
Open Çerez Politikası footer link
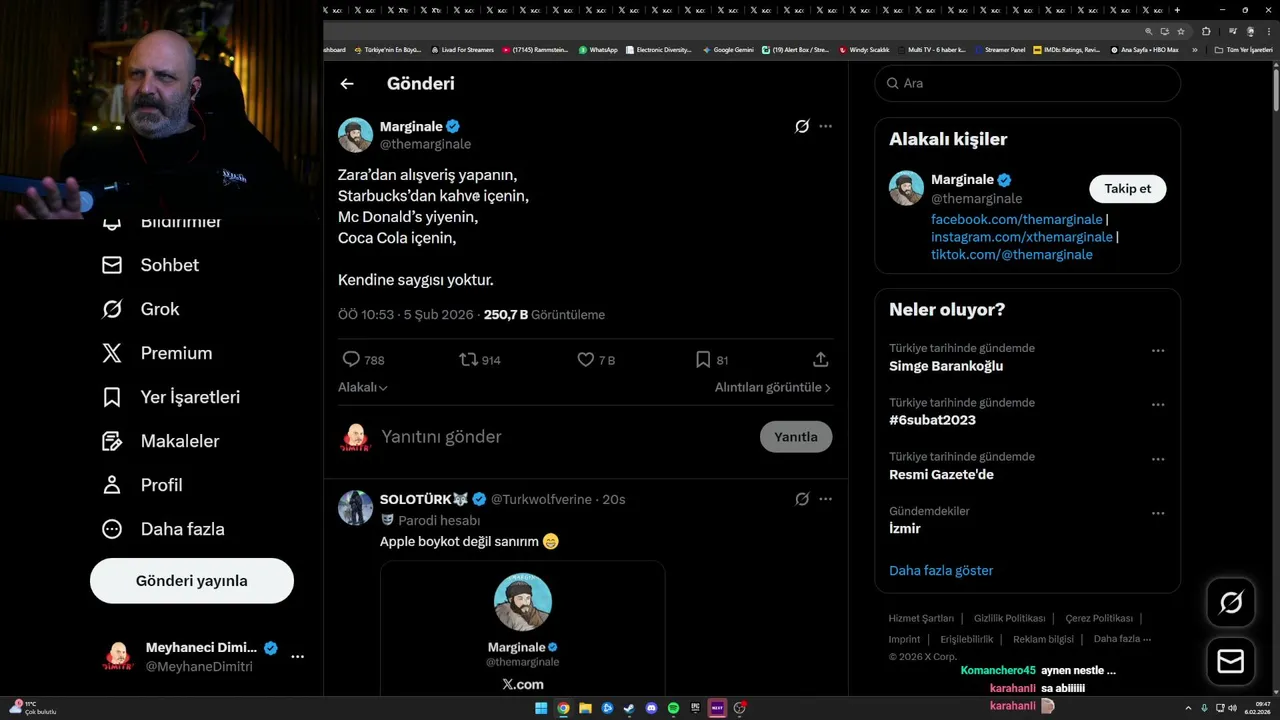click(1099, 618)
